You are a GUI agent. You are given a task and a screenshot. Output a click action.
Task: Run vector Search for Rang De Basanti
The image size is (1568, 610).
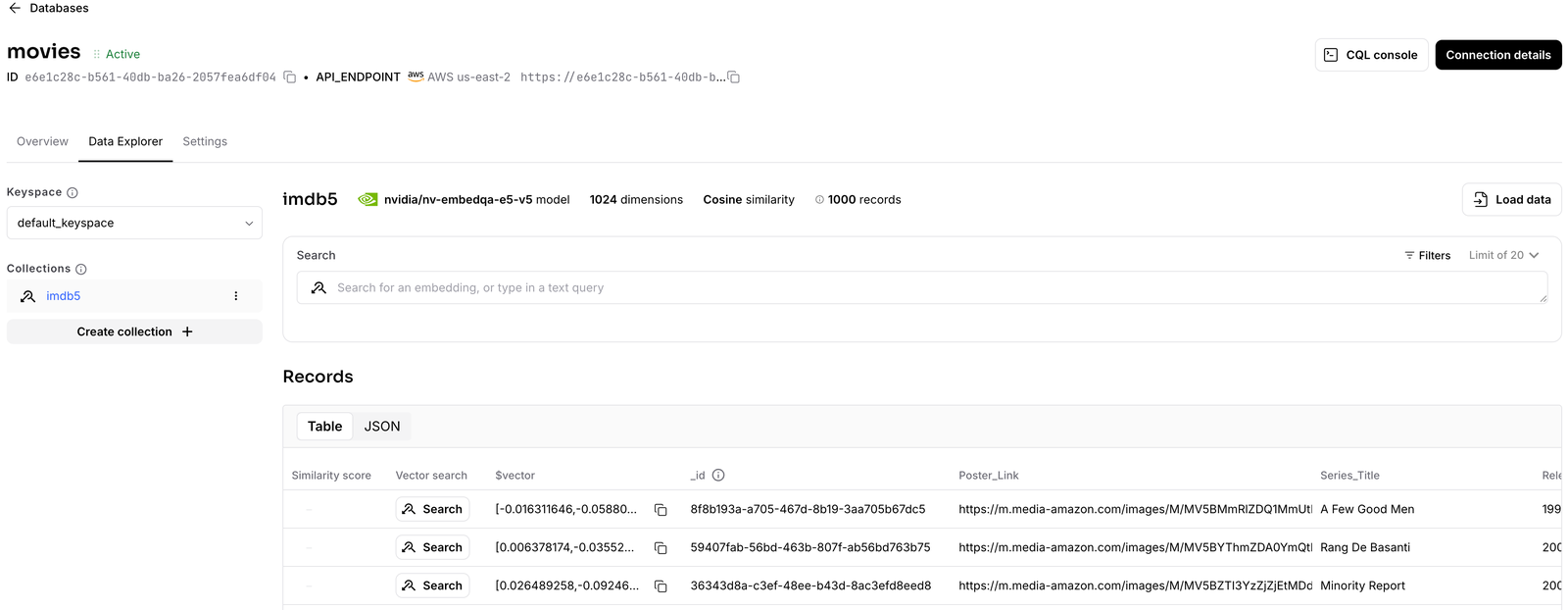(x=432, y=547)
